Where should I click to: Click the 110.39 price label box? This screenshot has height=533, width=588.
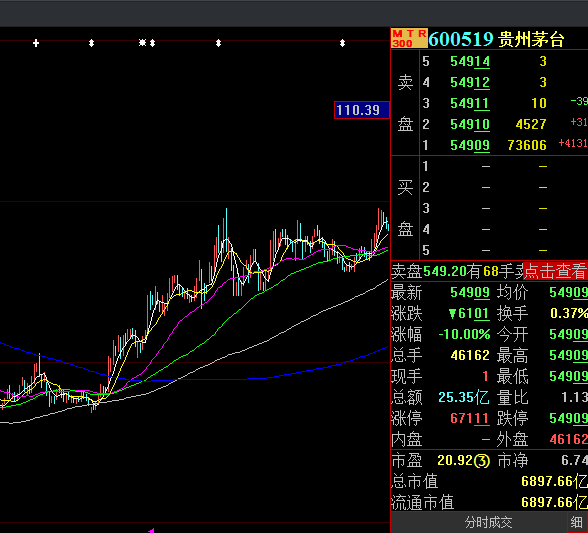pos(362,110)
